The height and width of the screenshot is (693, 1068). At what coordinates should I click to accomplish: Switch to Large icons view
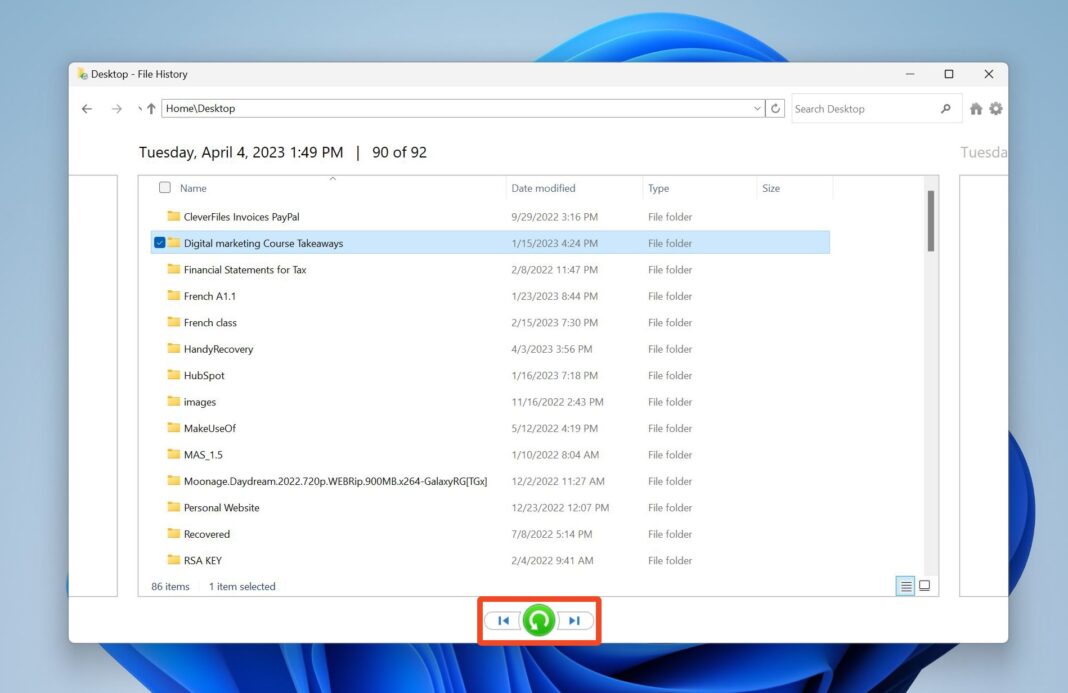(924, 584)
